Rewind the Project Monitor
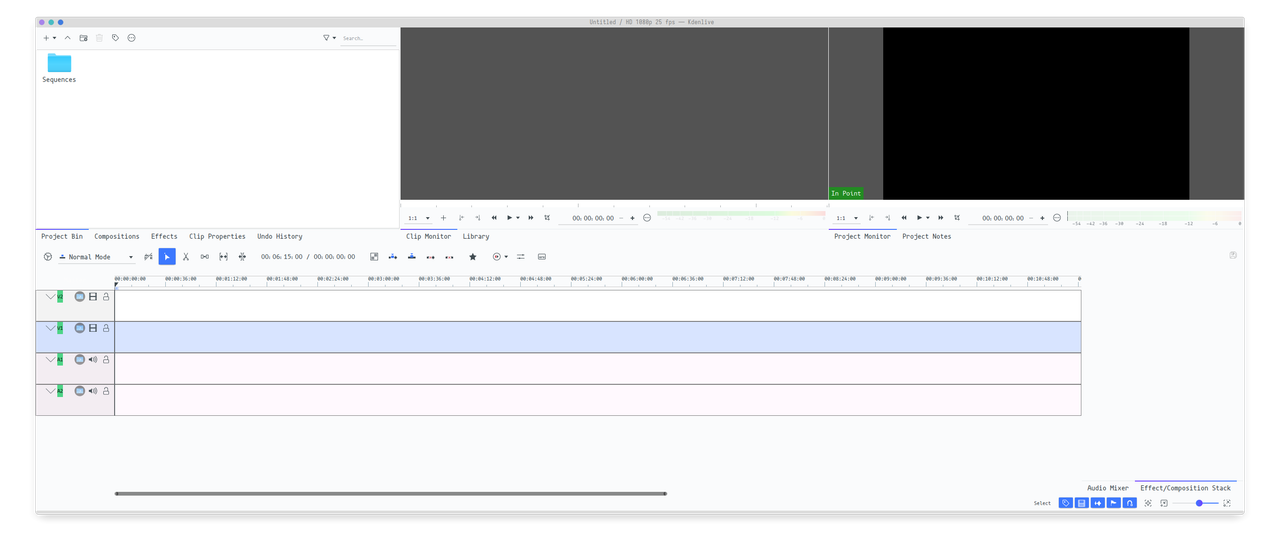 (x=904, y=218)
